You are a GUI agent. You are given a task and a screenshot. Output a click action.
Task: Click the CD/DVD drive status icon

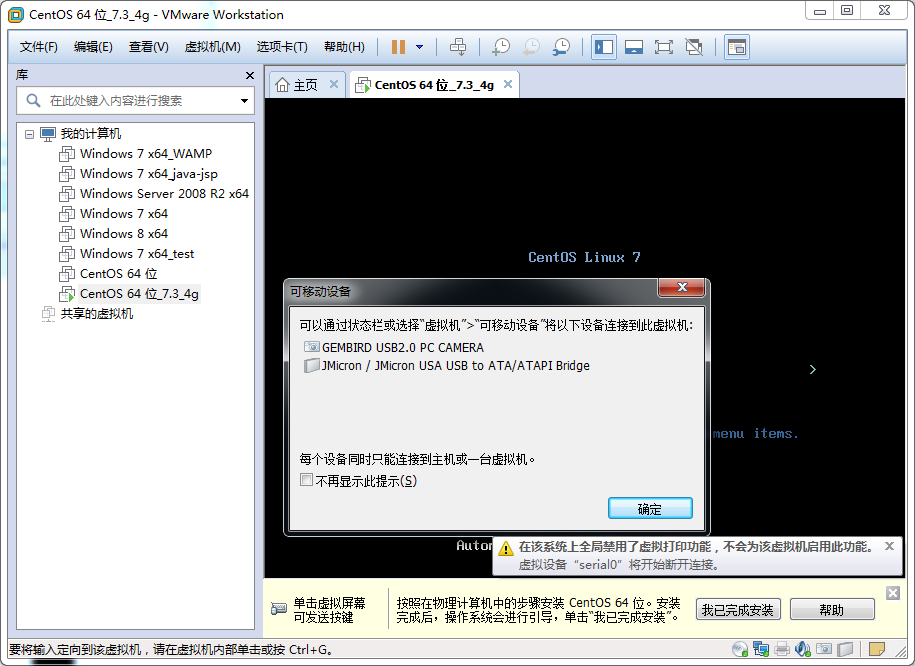pos(740,649)
